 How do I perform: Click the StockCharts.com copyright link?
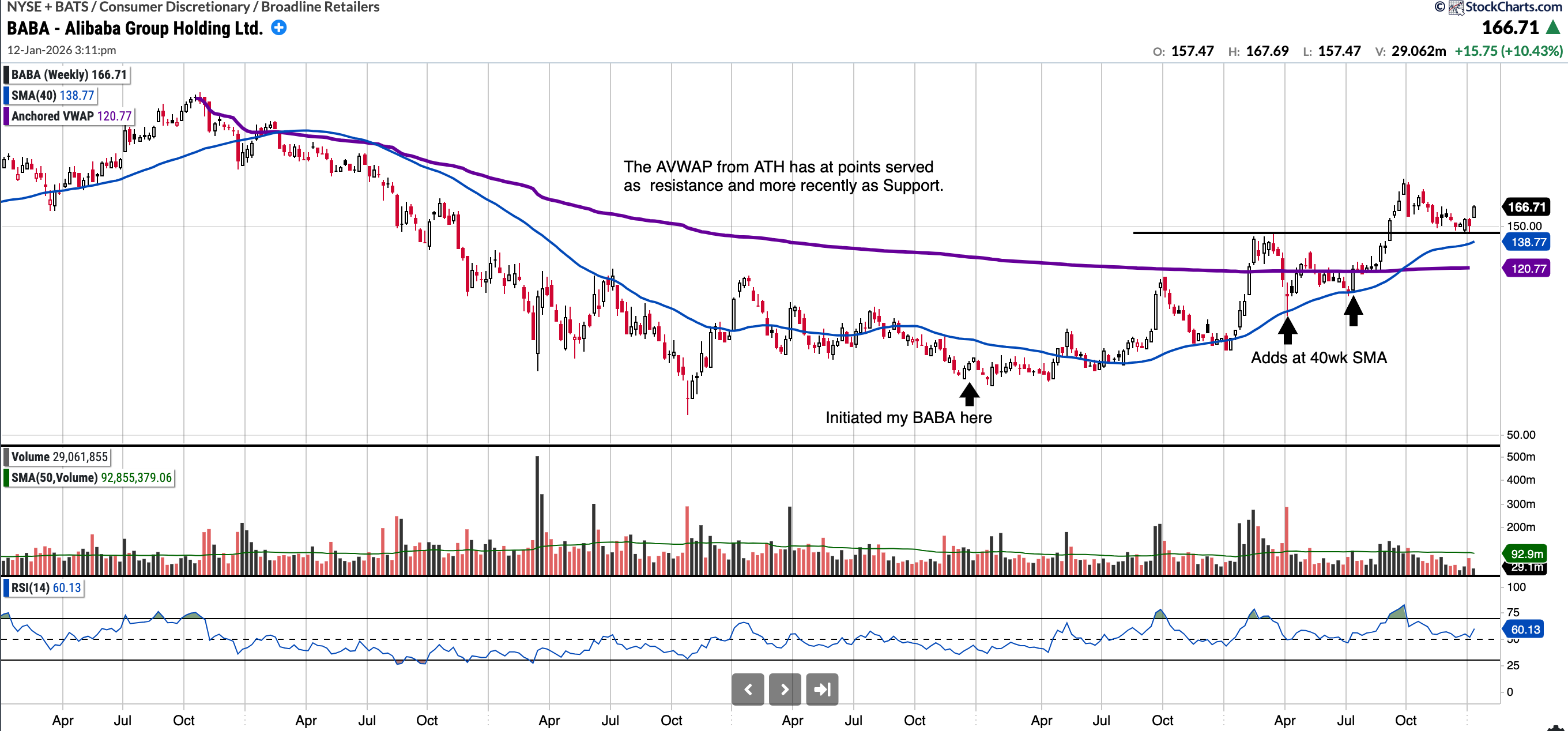(x=1513, y=7)
